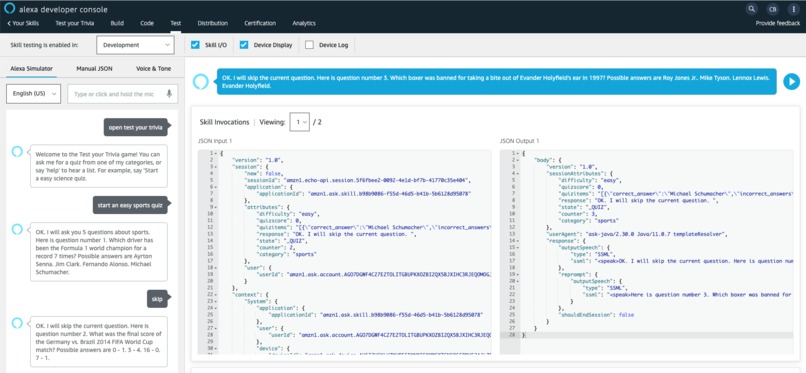Open the English (US) language dropdown
The image size is (806, 373).
tap(33, 94)
